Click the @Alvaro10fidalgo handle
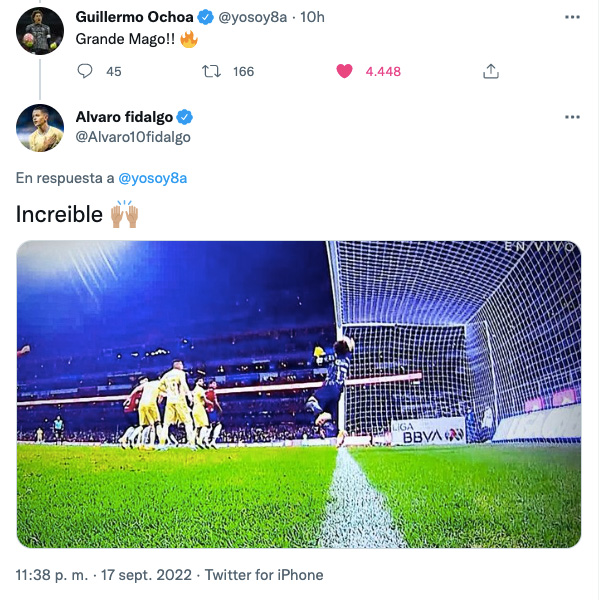Image resolution: width=600 pixels, height=600 pixels. pos(133,137)
